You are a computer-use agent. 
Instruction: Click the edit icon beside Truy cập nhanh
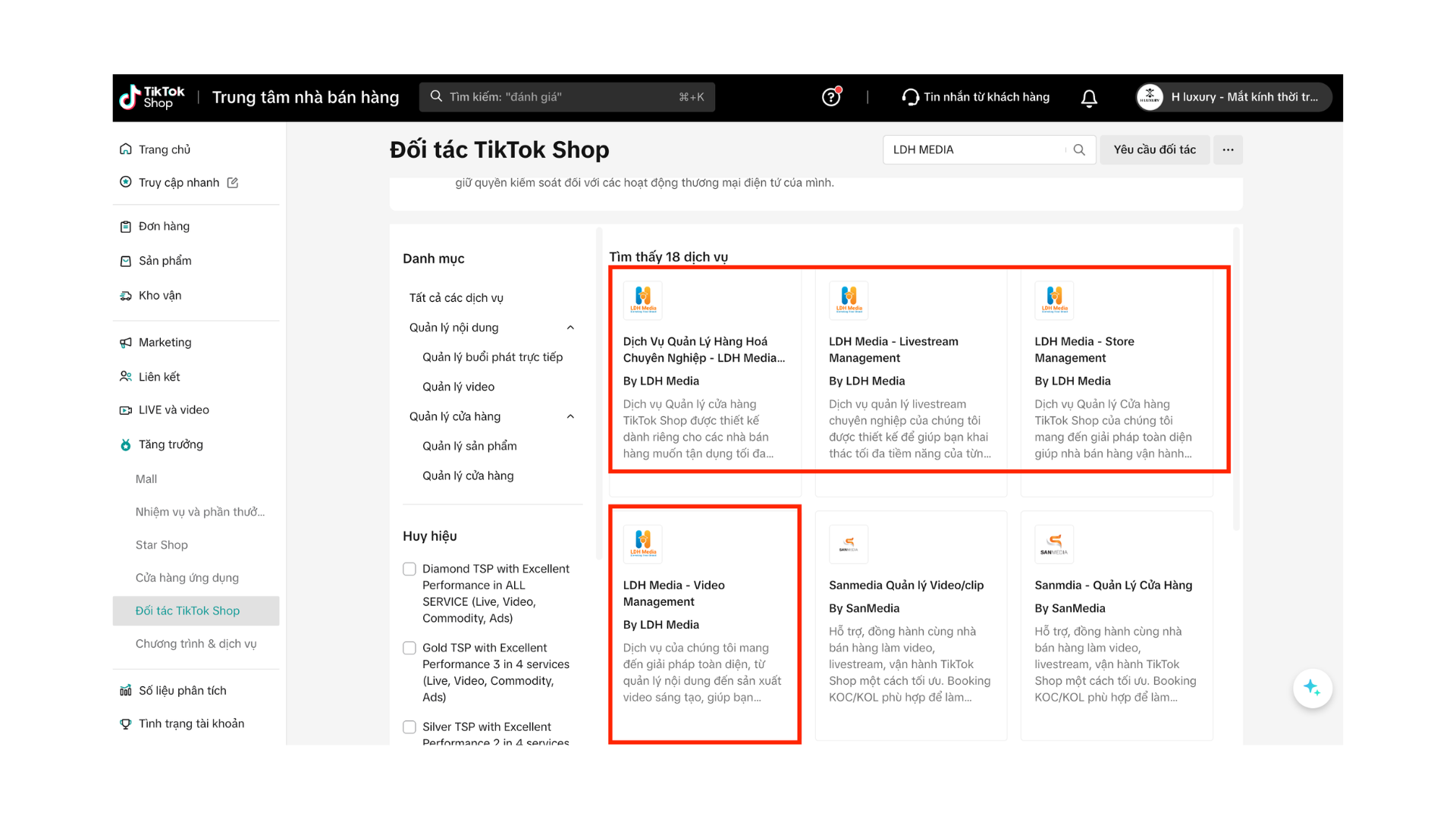[x=233, y=183]
